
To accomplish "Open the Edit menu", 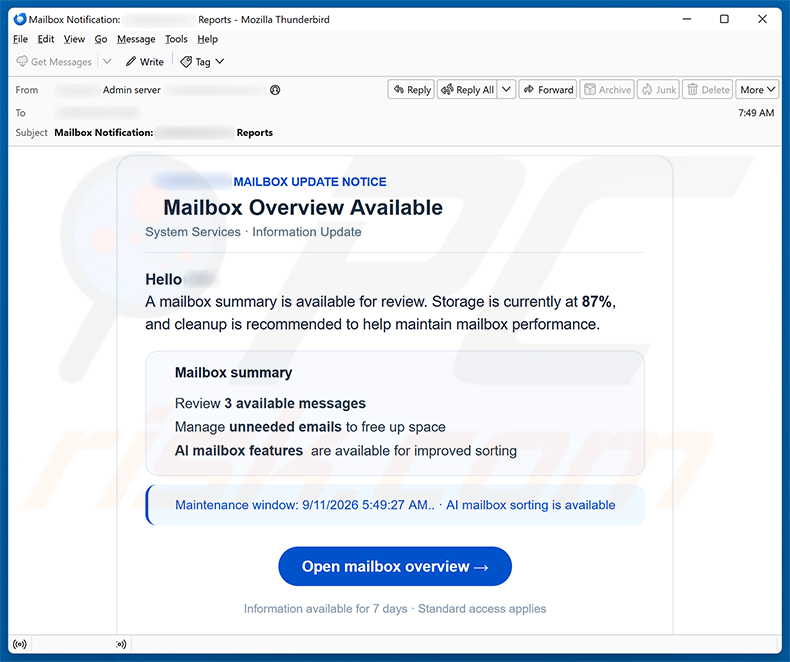I will [x=46, y=39].
